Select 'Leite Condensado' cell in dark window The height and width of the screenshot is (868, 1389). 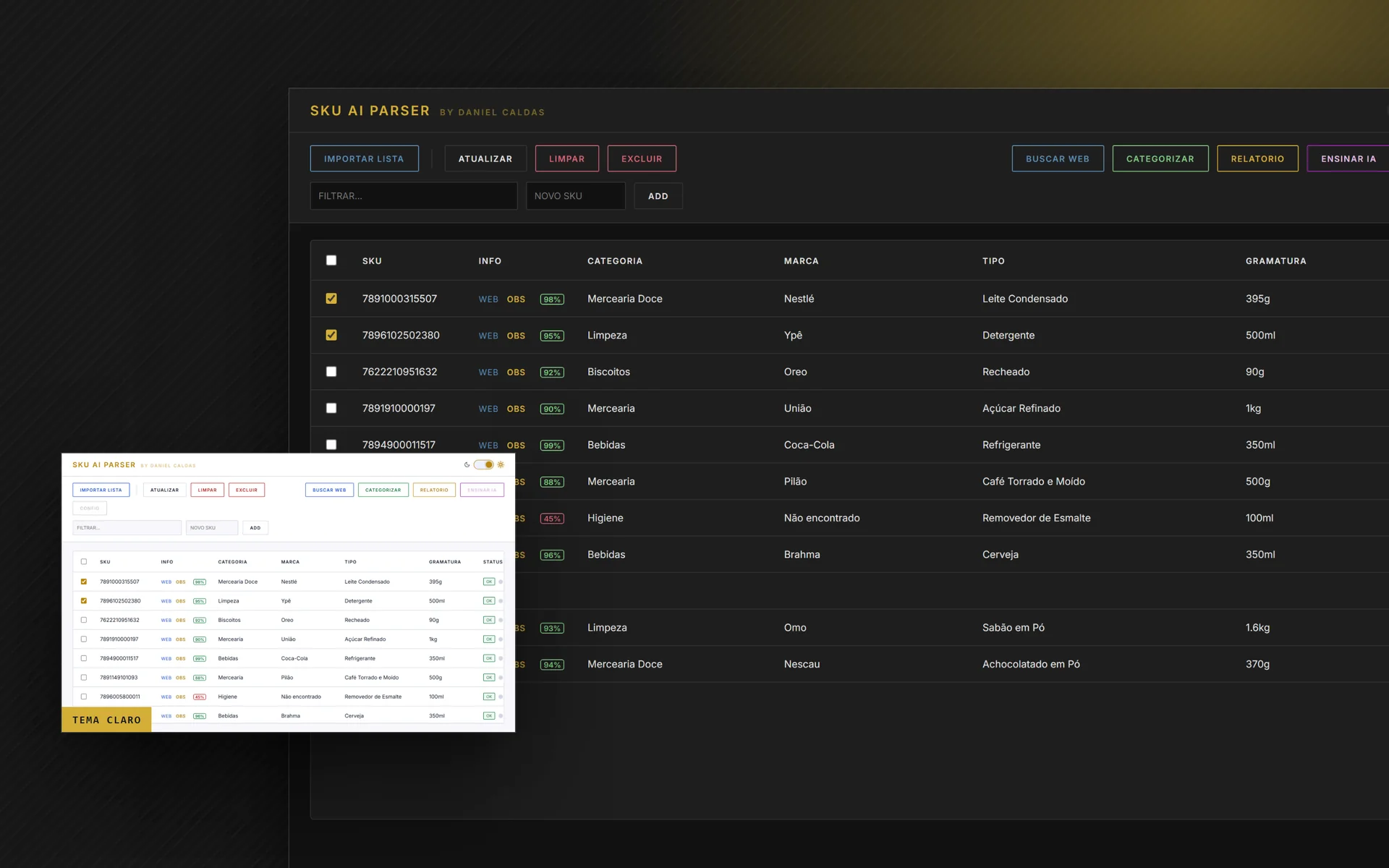(1025, 299)
